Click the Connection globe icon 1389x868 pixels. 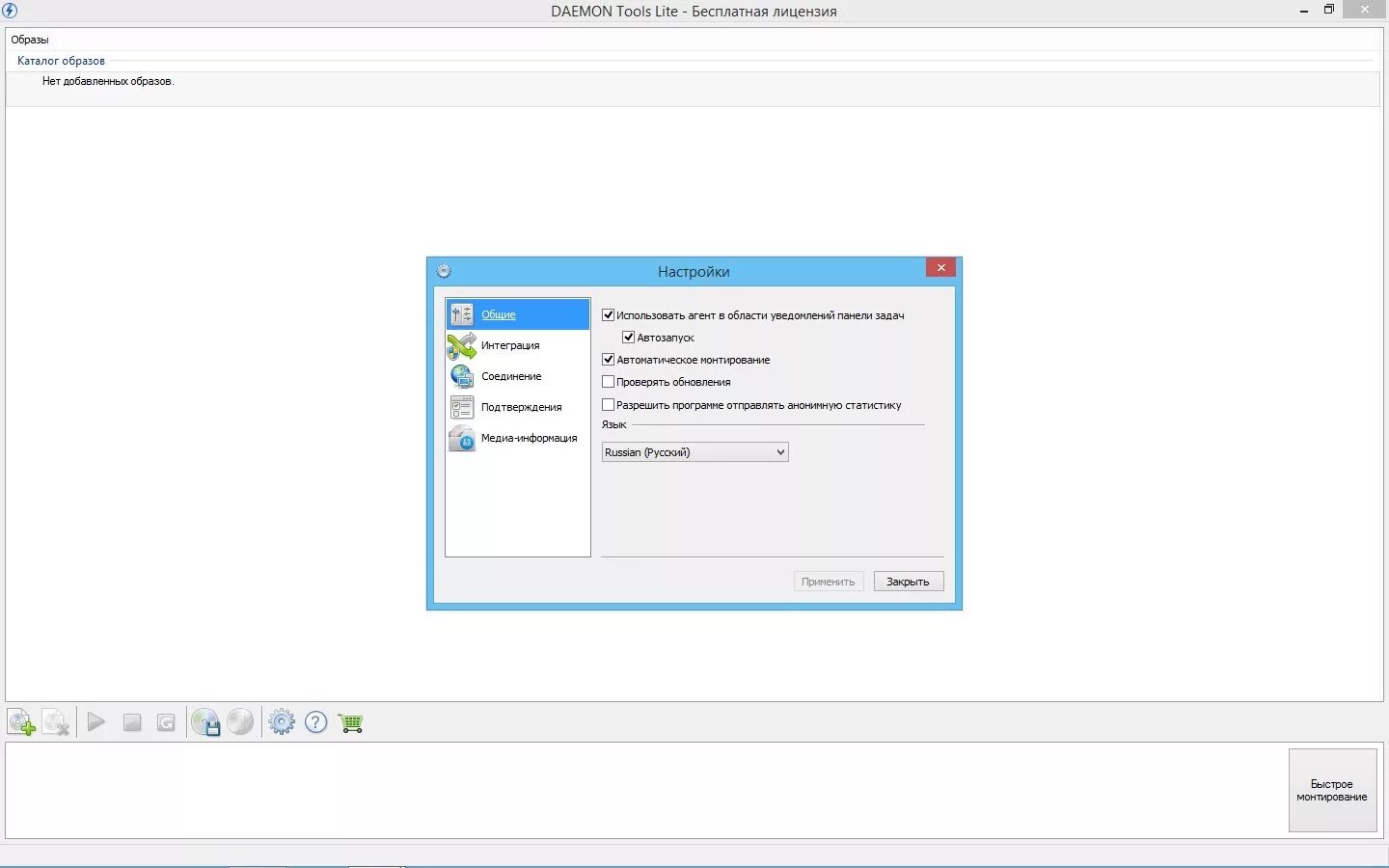pyautogui.click(x=462, y=376)
